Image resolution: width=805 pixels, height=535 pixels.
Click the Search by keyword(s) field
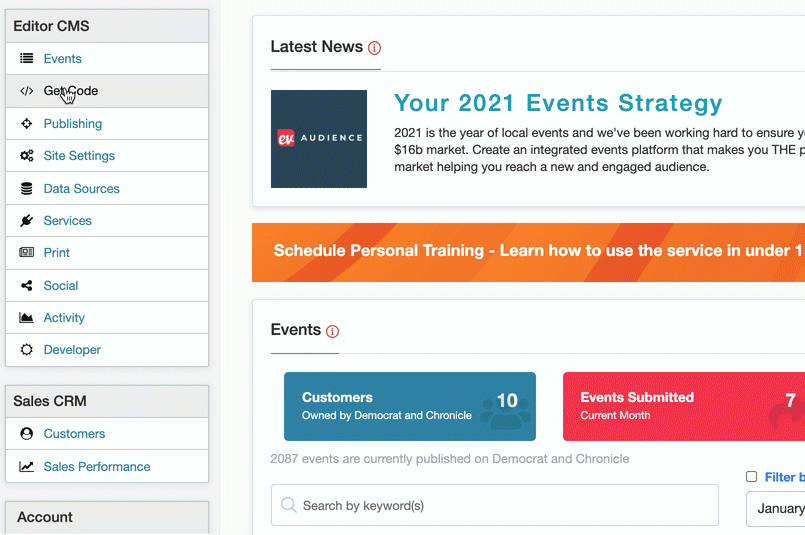[495, 505]
